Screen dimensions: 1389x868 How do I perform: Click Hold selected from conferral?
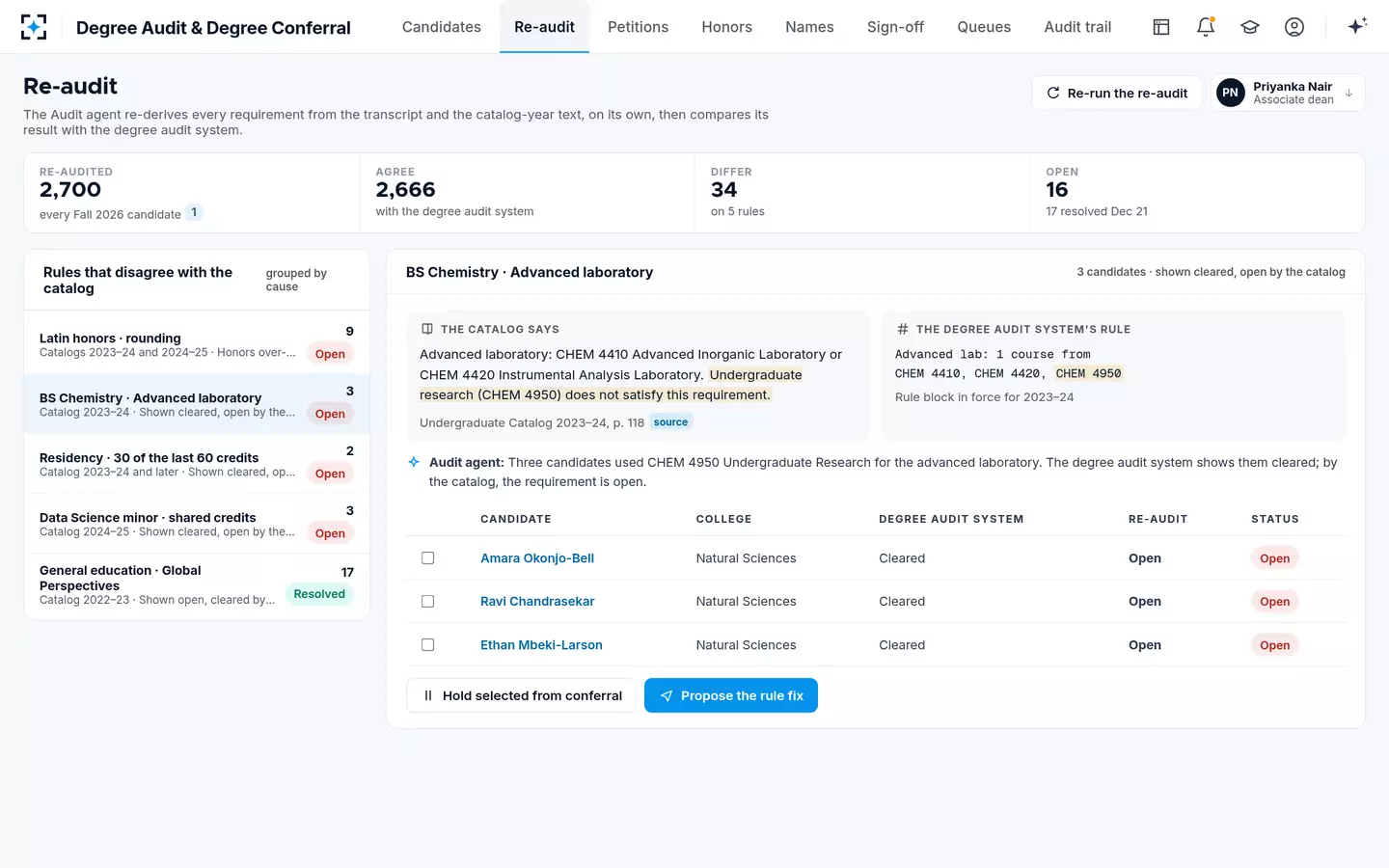click(x=521, y=695)
